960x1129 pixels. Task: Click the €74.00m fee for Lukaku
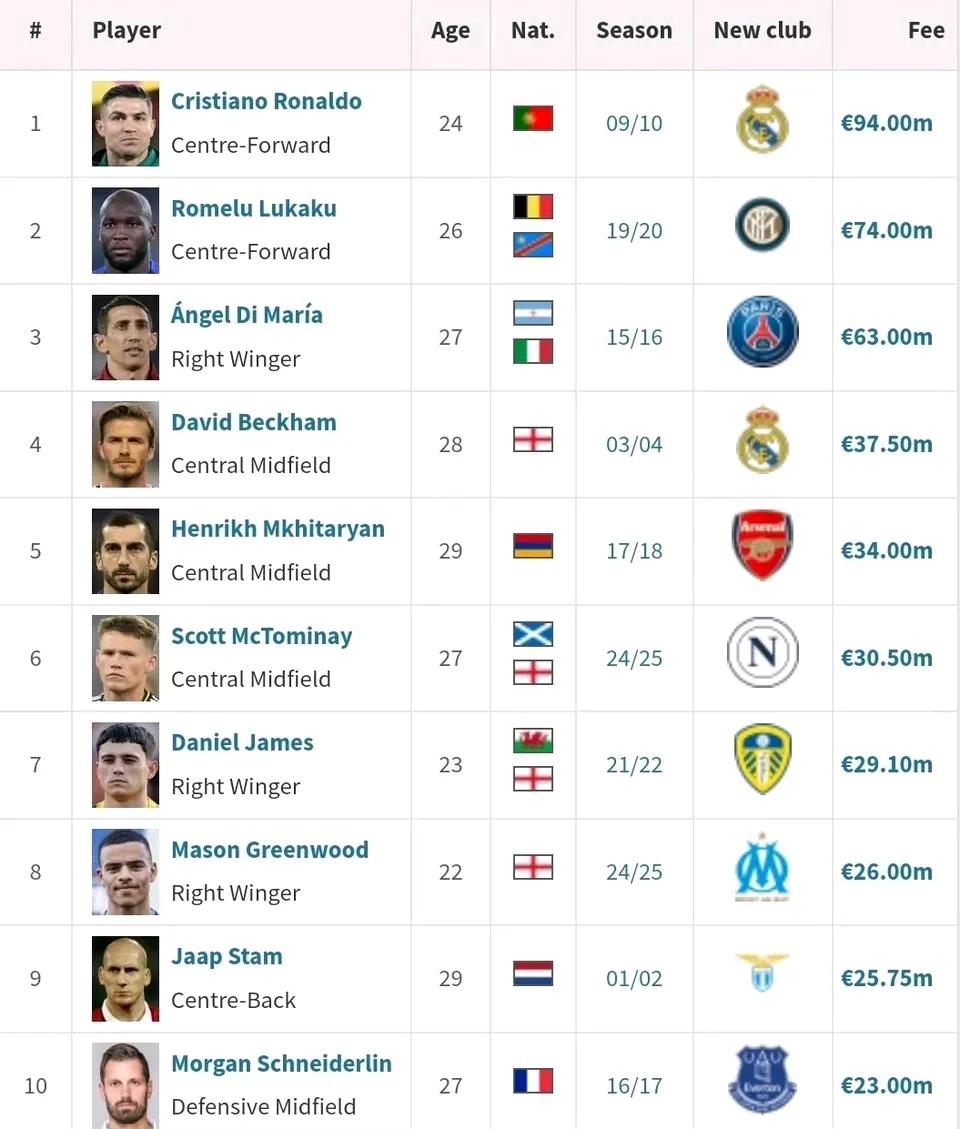886,230
